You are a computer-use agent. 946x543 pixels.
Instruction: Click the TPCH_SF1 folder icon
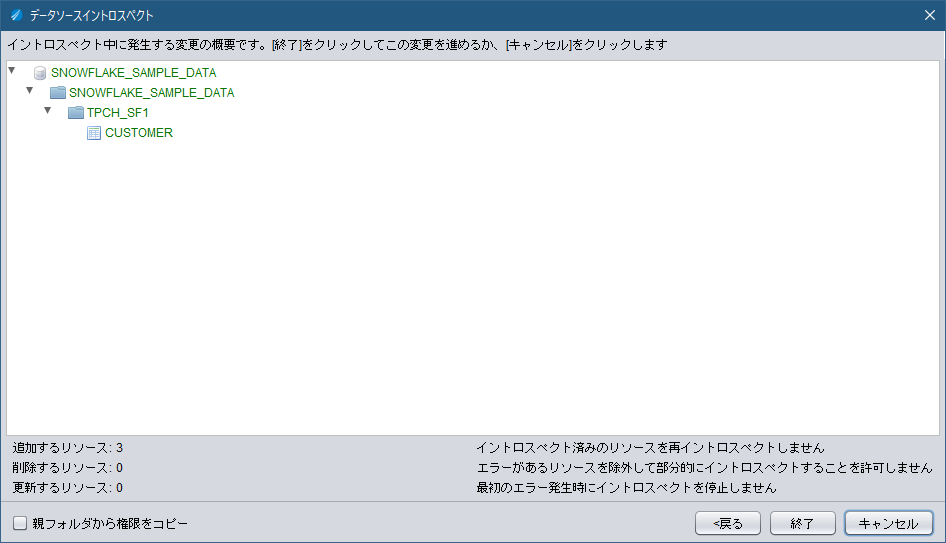tap(76, 113)
